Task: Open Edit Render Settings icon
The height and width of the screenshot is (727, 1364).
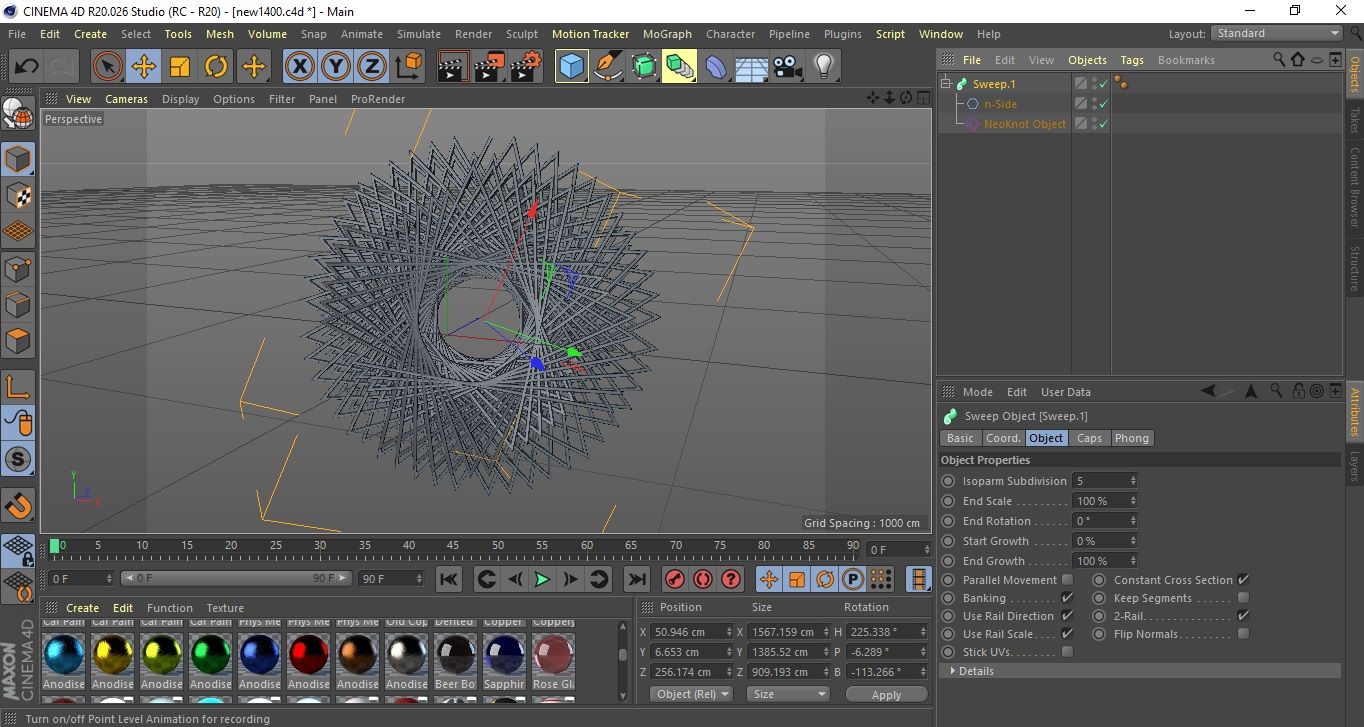Action: (526, 67)
